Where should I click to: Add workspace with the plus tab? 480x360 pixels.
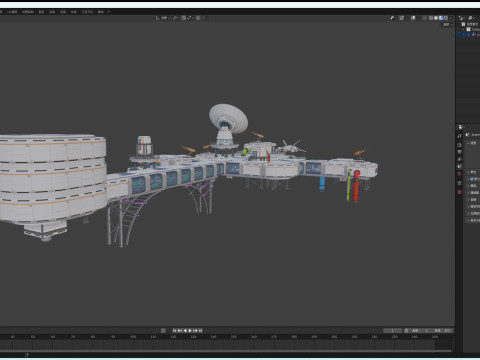109,12
